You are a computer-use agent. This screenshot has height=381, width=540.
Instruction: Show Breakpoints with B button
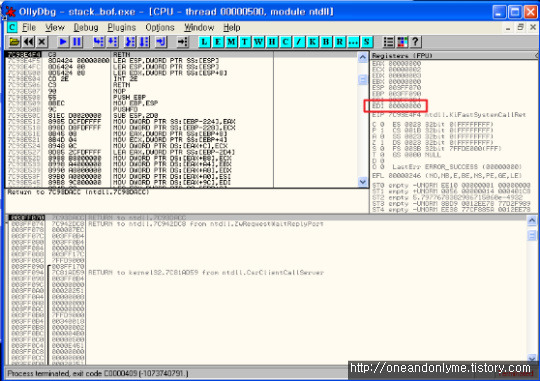[x=326, y=42]
